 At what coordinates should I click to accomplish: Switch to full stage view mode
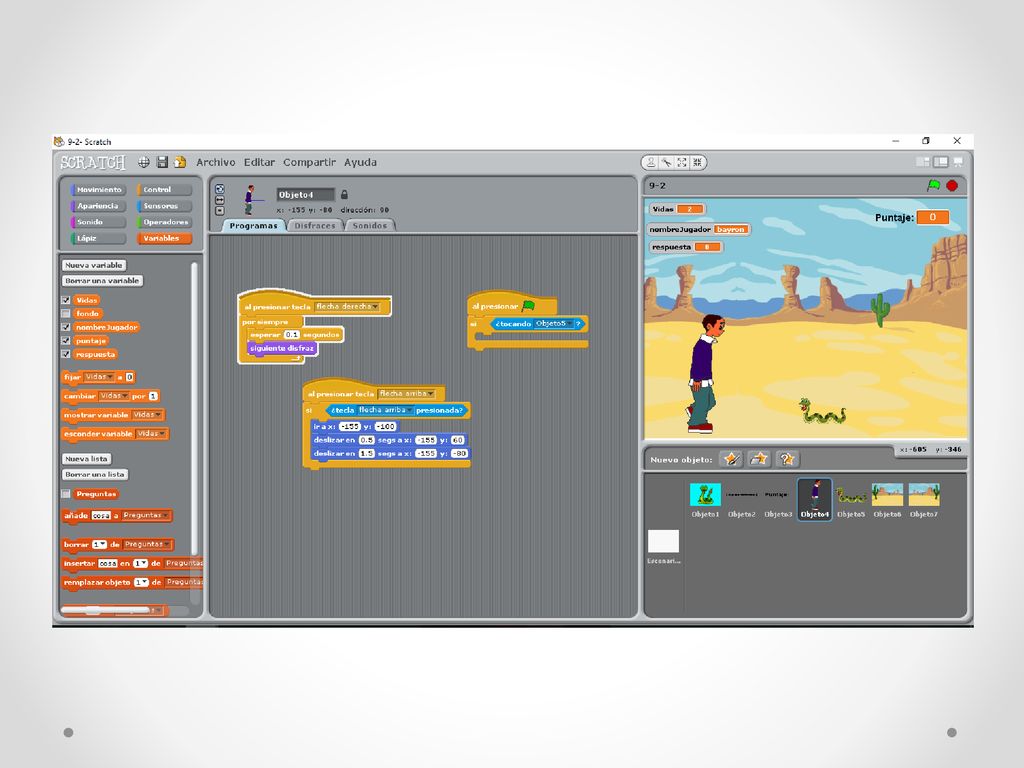coord(940,161)
